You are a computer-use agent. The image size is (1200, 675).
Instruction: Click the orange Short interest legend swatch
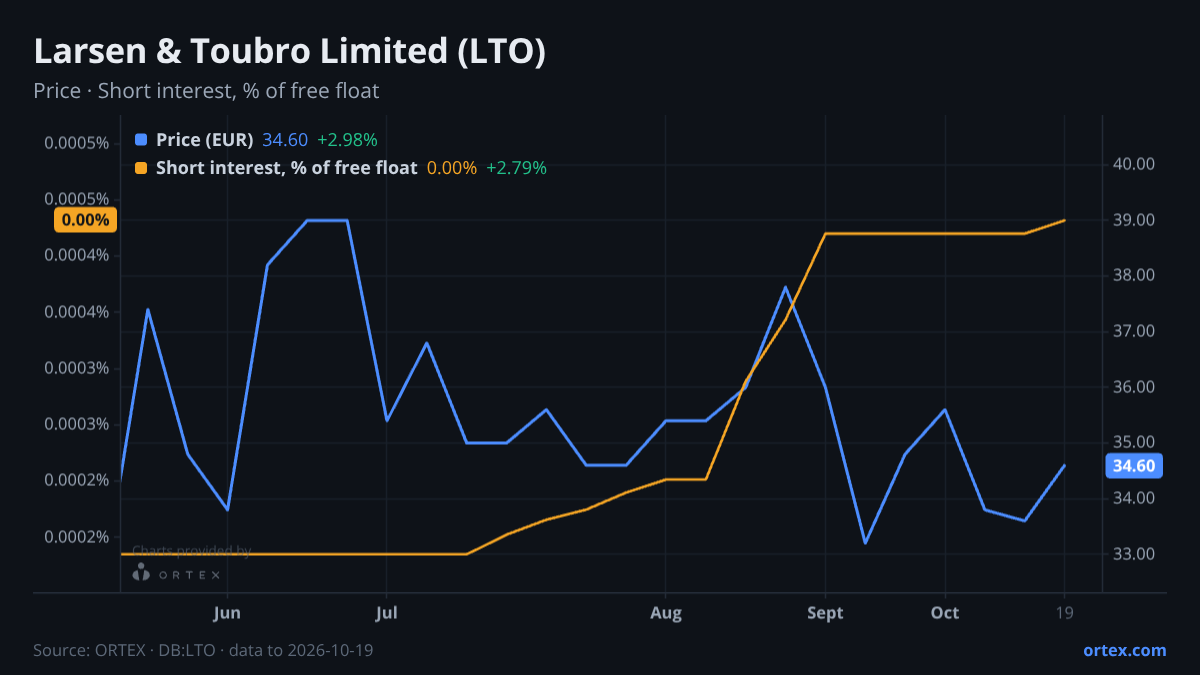tap(141, 168)
